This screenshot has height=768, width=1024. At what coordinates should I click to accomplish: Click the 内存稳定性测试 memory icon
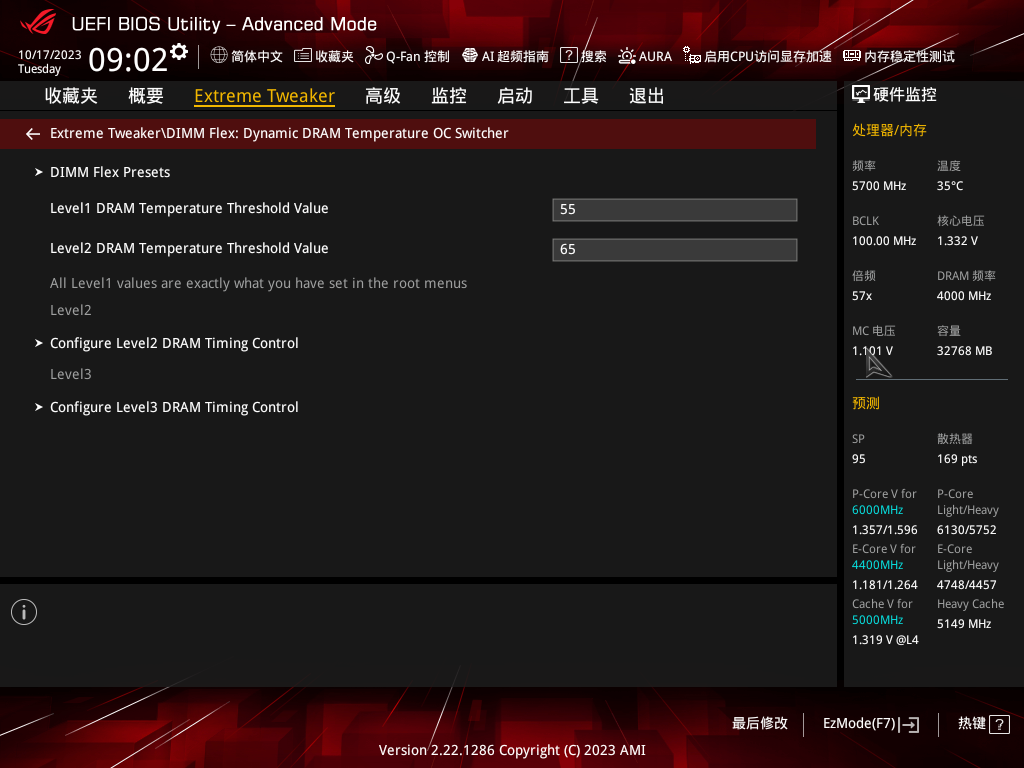point(852,56)
